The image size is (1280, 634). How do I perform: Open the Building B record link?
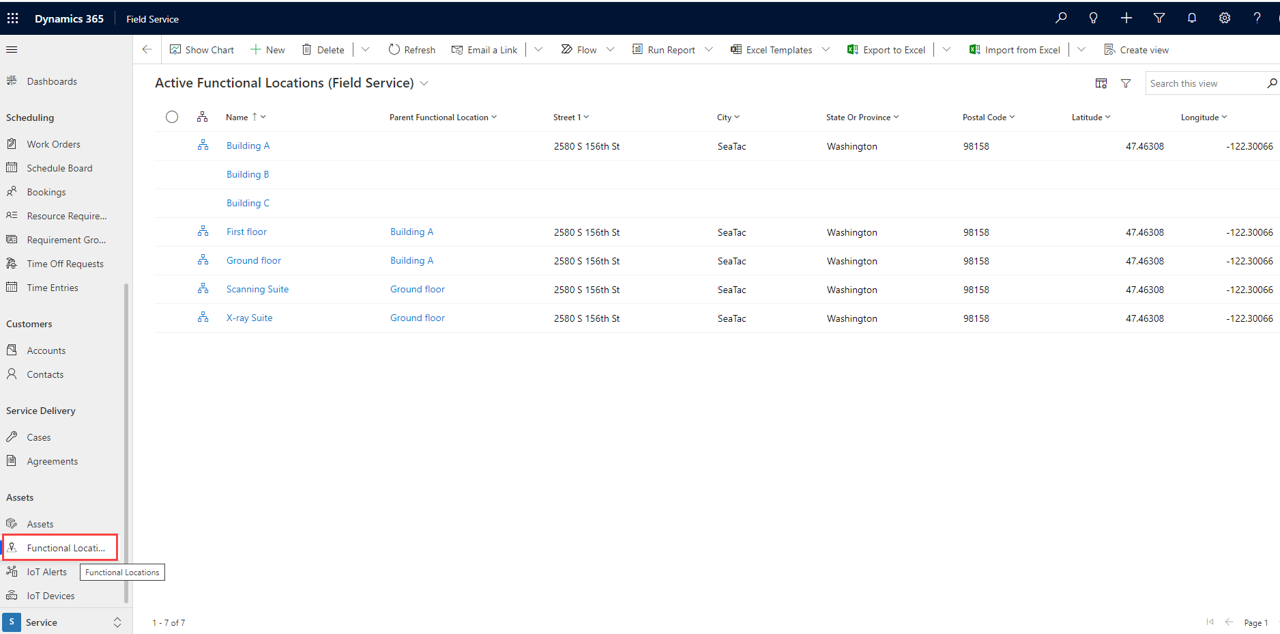coord(248,174)
